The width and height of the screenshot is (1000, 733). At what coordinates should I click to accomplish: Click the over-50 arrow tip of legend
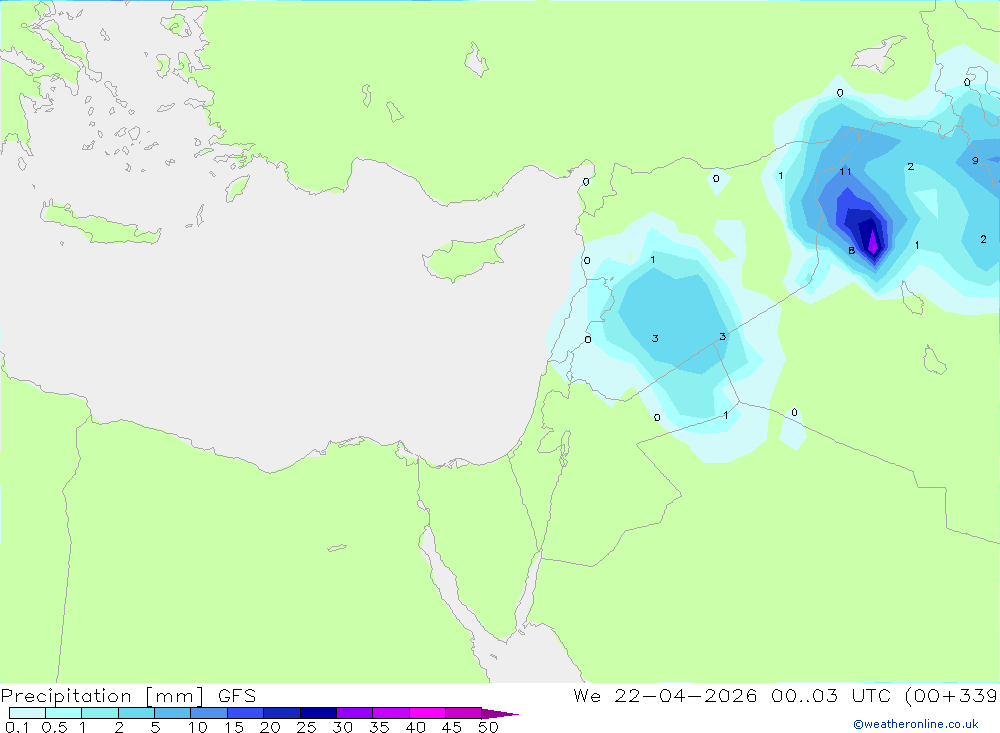pyautogui.click(x=499, y=713)
